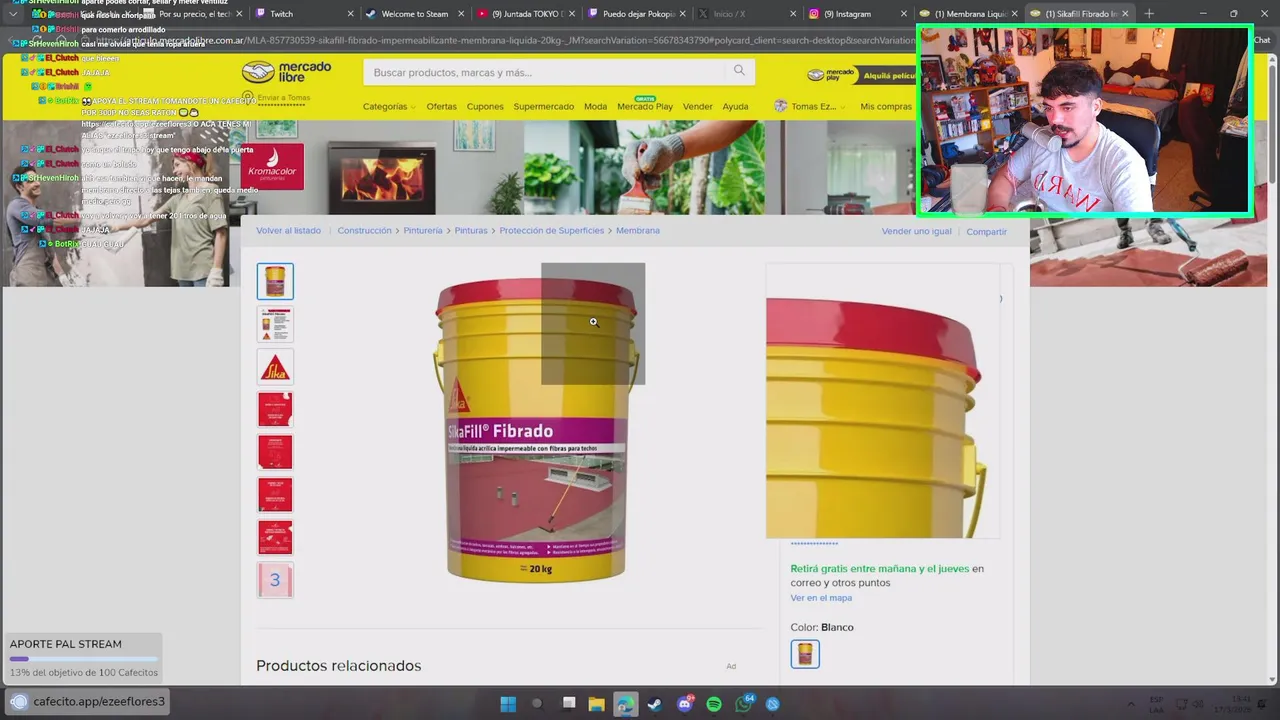Click Ver en el mapa link

click(x=821, y=598)
